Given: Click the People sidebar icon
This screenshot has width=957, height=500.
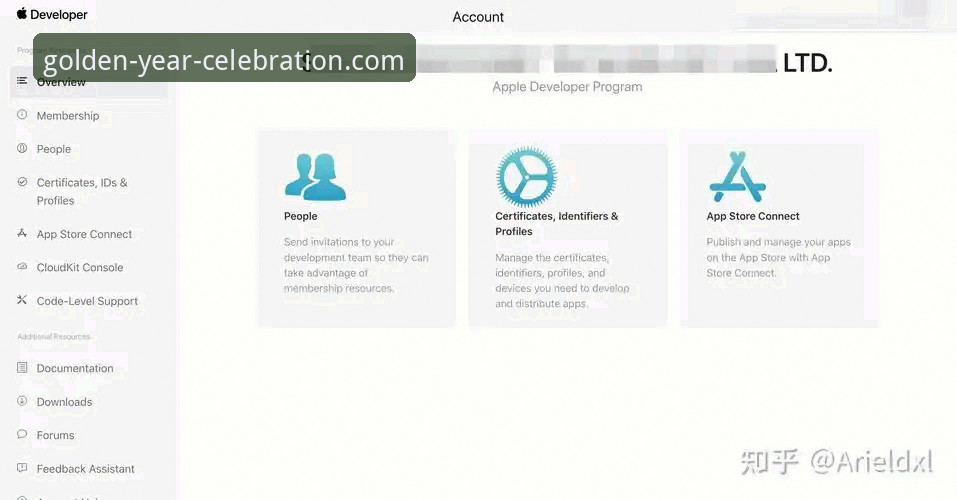Looking at the screenshot, I should (22, 149).
